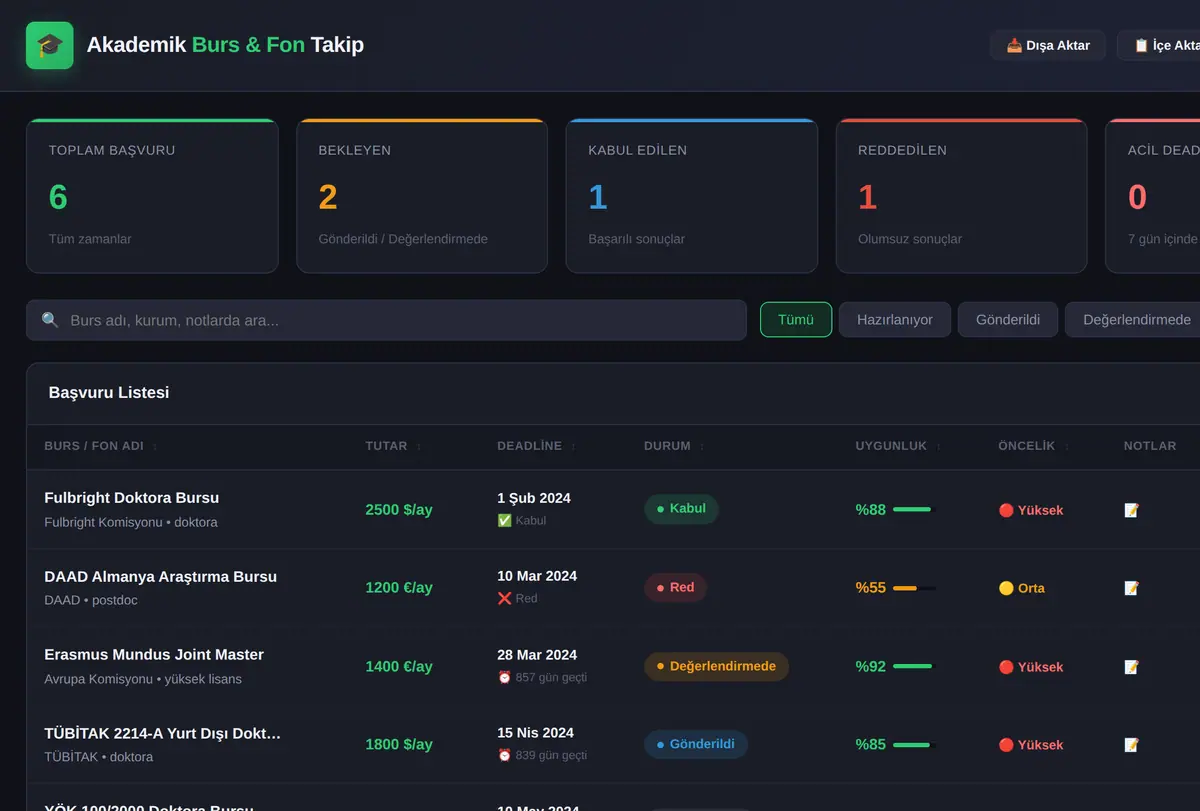The width and height of the screenshot is (1200, 811).
Task: Show all applications with the Tümü filter
Action: tap(796, 320)
